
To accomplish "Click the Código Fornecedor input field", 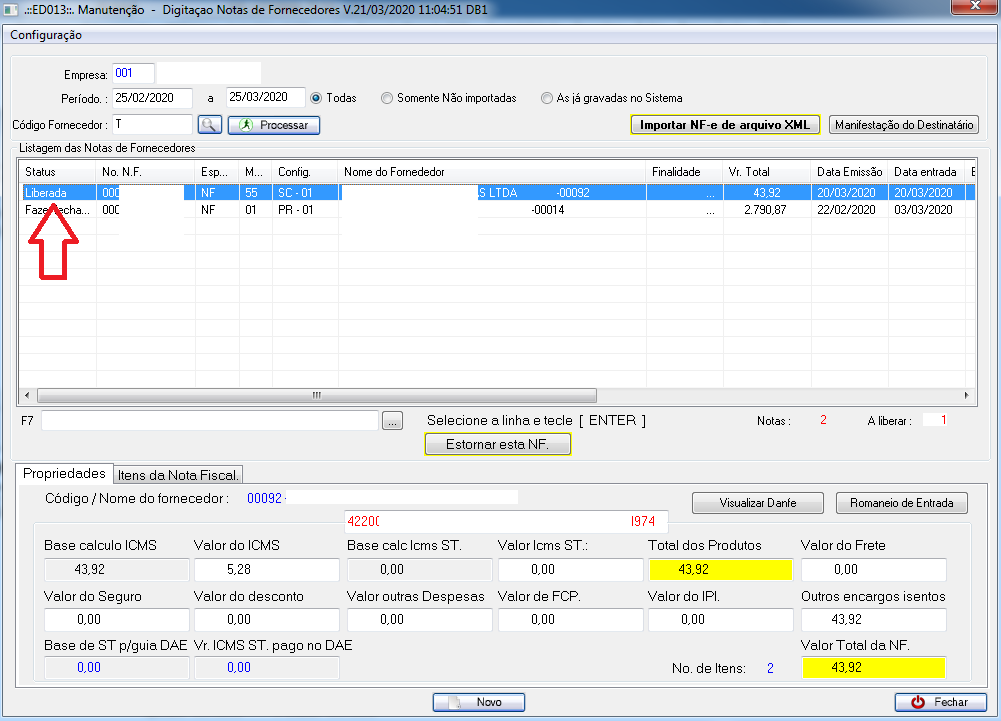I will [x=151, y=124].
